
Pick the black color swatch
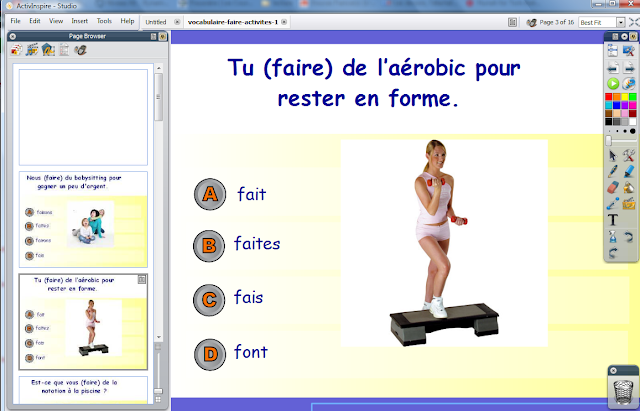[x=609, y=122]
